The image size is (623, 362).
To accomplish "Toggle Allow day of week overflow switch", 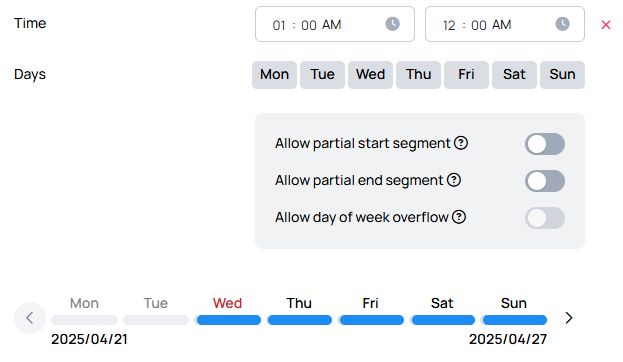I will pyautogui.click(x=545, y=218).
